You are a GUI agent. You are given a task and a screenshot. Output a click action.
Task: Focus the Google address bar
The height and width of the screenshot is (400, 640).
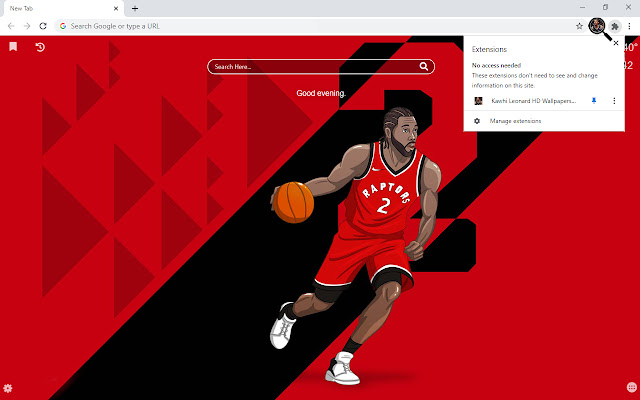click(x=320, y=26)
